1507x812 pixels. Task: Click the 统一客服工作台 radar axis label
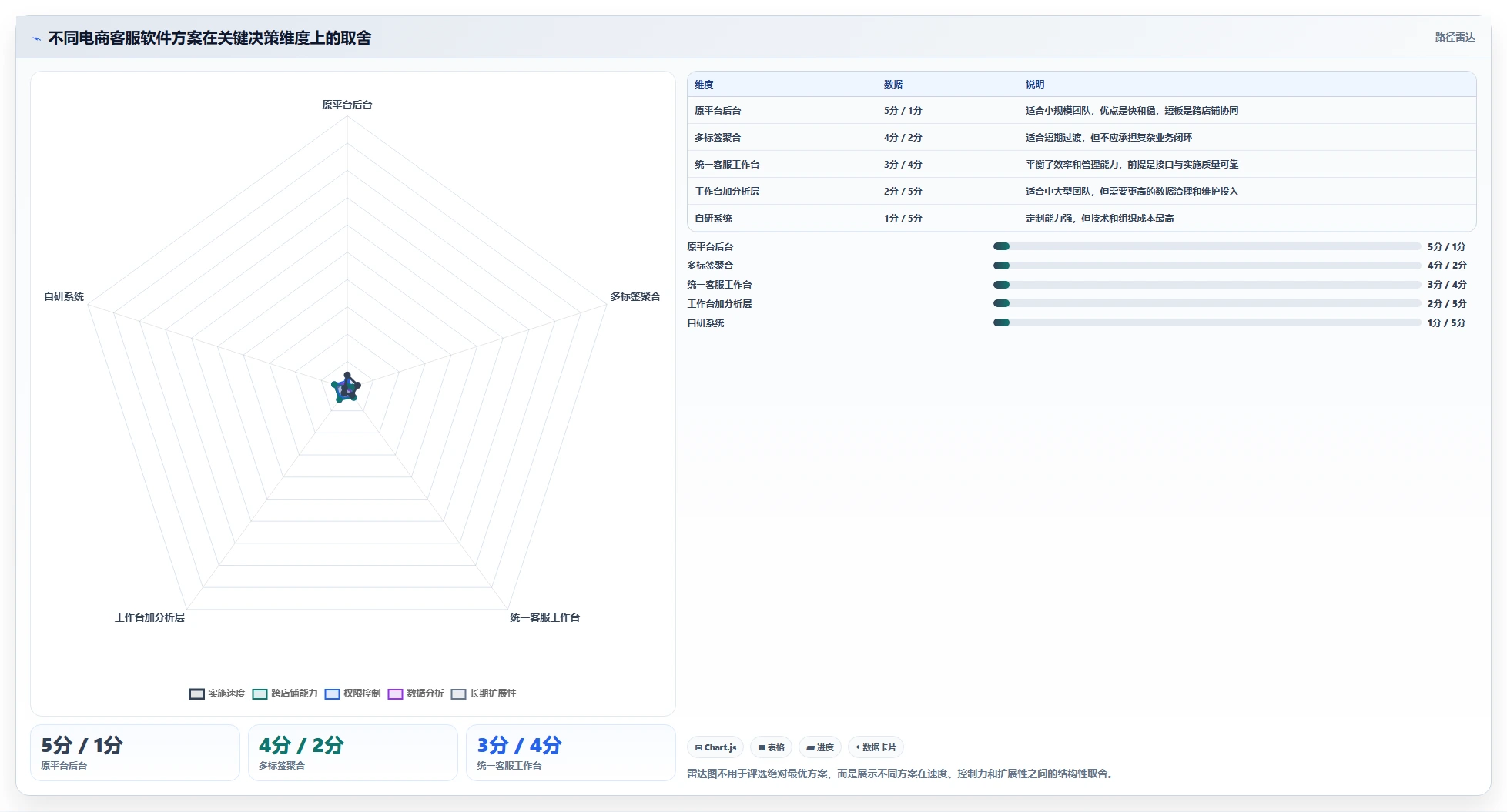[544, 617]
